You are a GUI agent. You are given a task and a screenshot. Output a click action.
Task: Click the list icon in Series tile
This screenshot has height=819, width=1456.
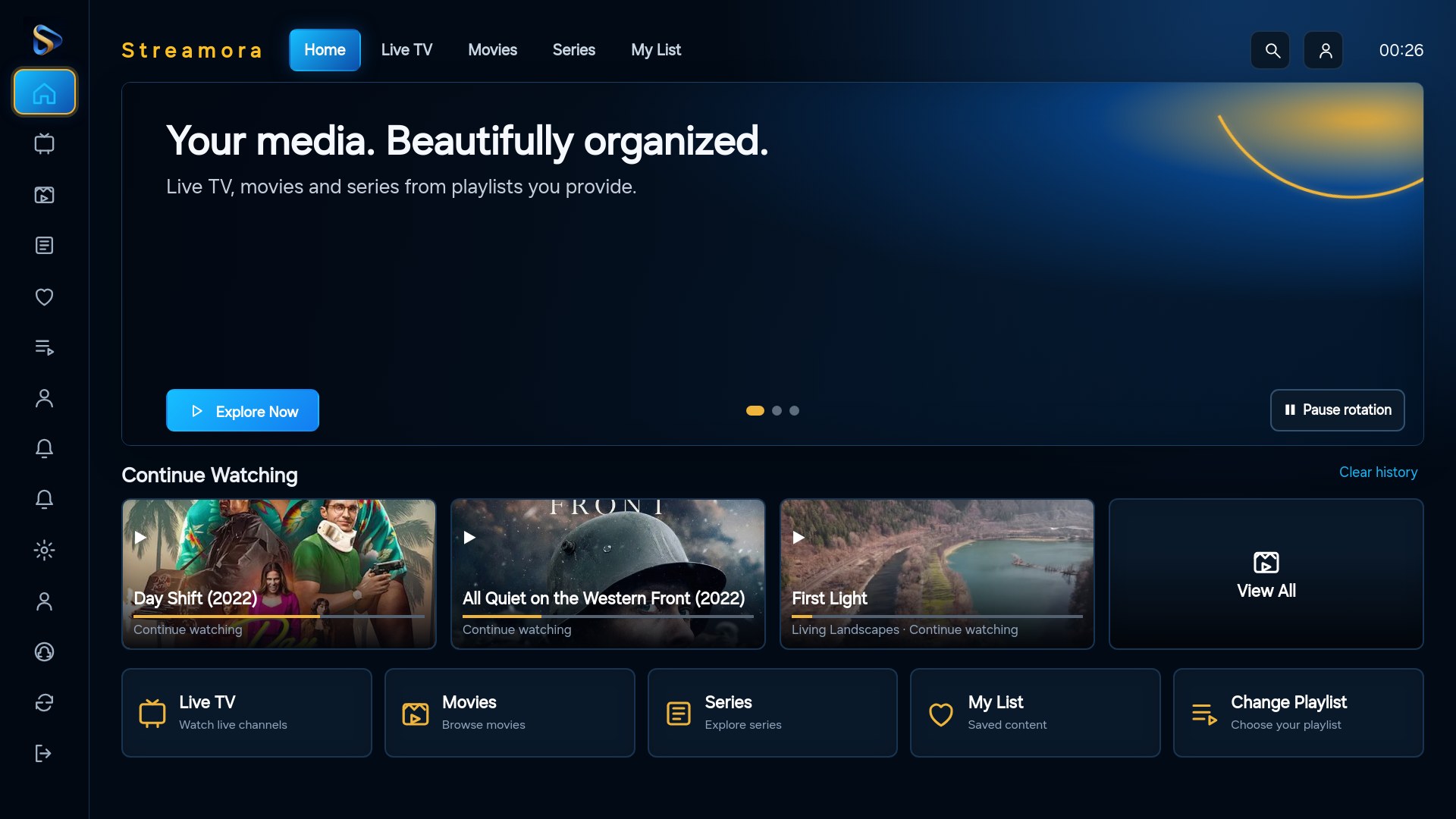point(679,714)
